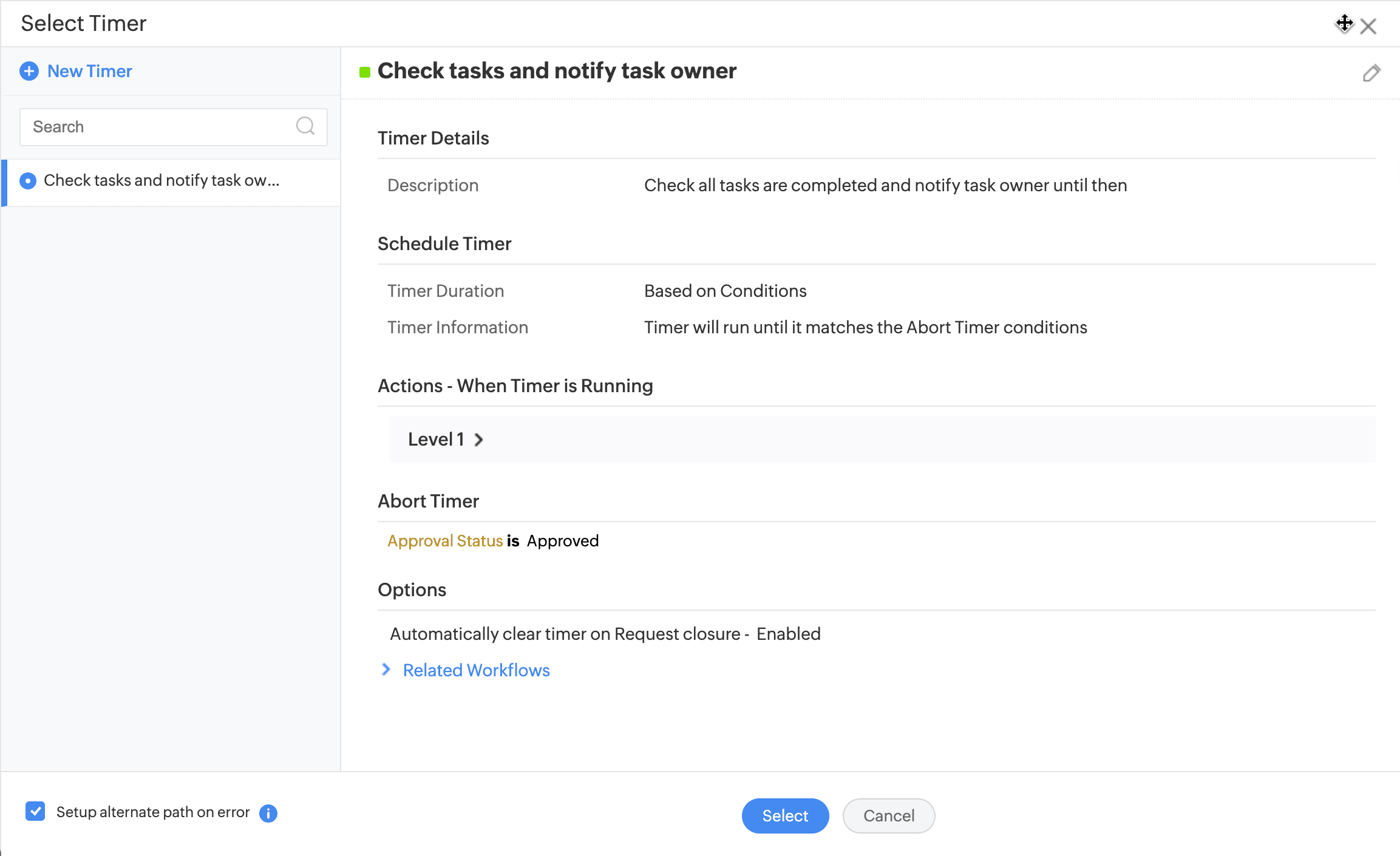This screenshot has height=856, width=1400.
Task: Click the search magnifier icon
Action: (x=305, y=126)
